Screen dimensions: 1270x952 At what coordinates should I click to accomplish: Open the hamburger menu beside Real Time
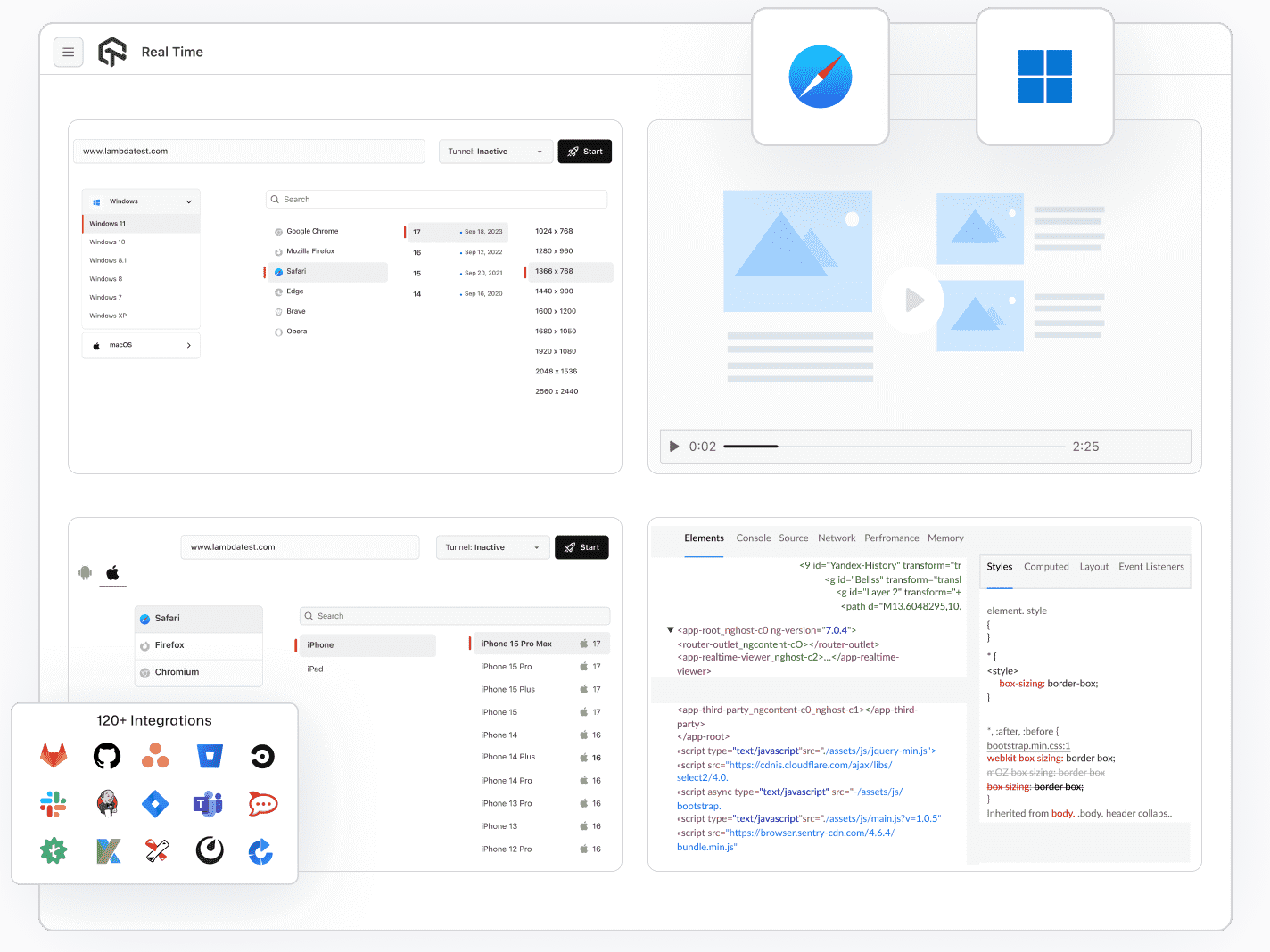pyautogui.click(x=69, y=53)
